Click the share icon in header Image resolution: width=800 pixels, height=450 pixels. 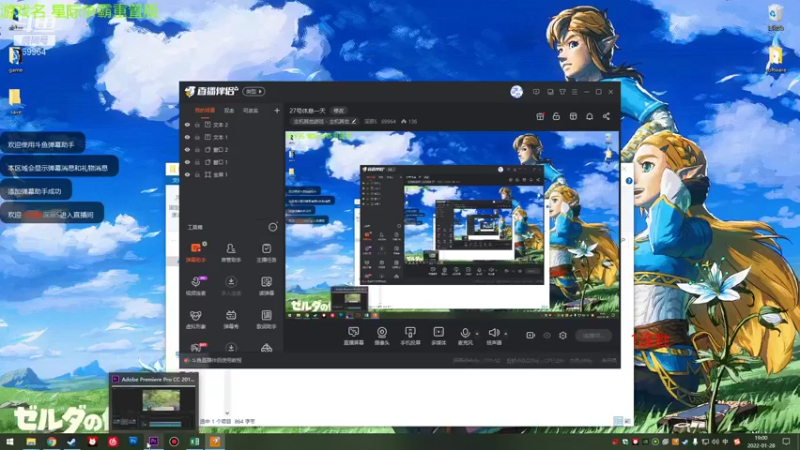[606, 116]
